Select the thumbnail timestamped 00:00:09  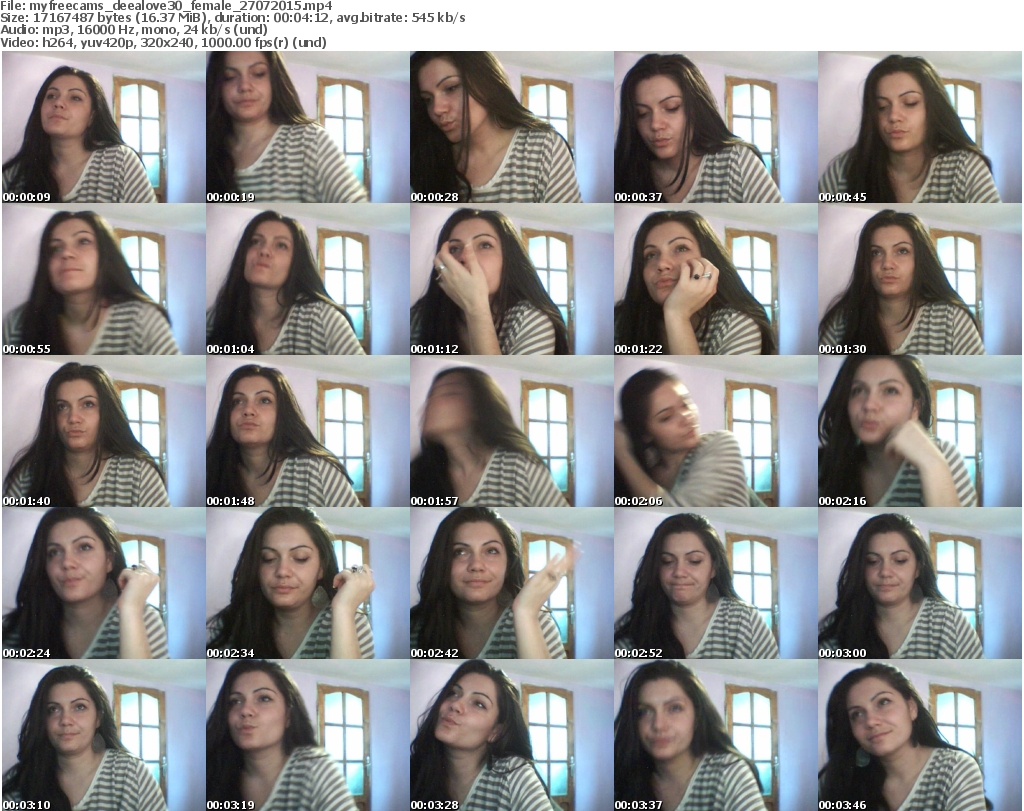(x=104, y=127)
